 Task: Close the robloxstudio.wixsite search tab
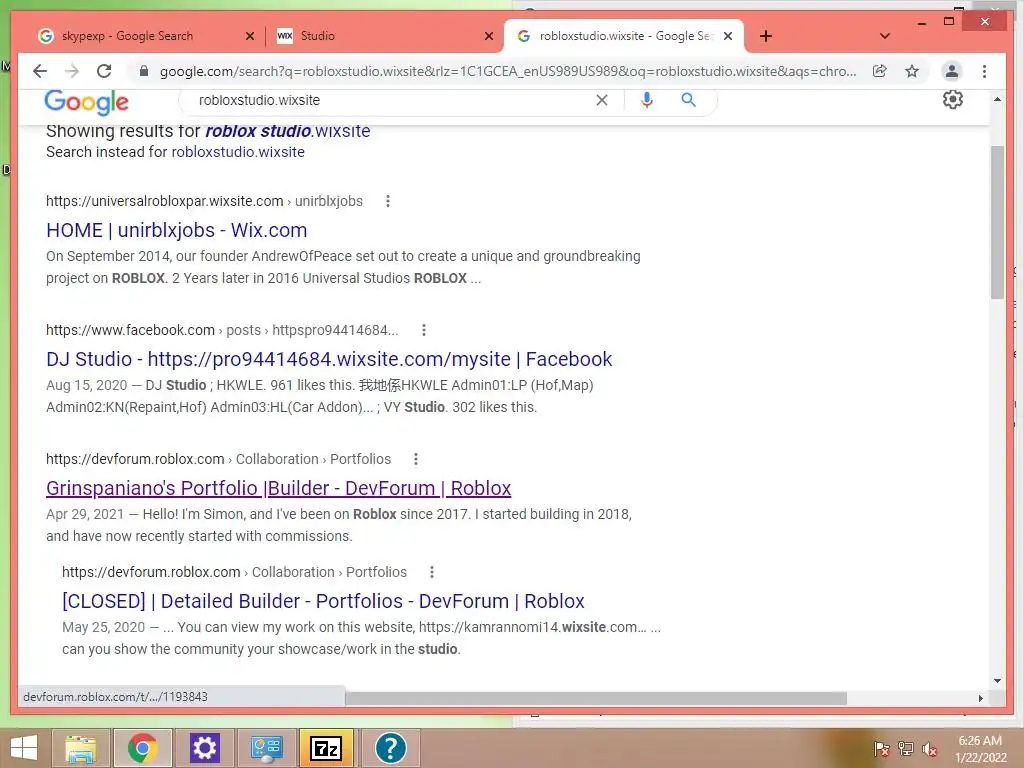(728, 36)
